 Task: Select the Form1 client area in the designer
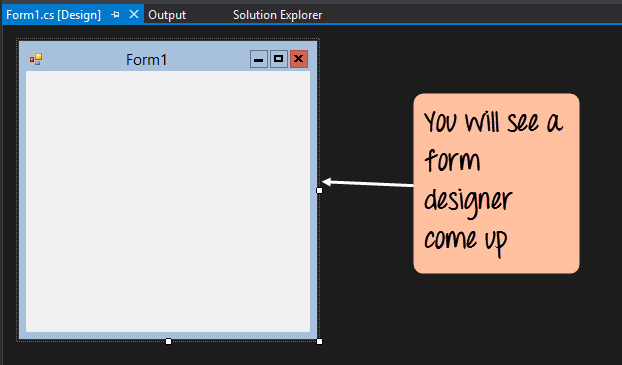click(x=168, y=202)
